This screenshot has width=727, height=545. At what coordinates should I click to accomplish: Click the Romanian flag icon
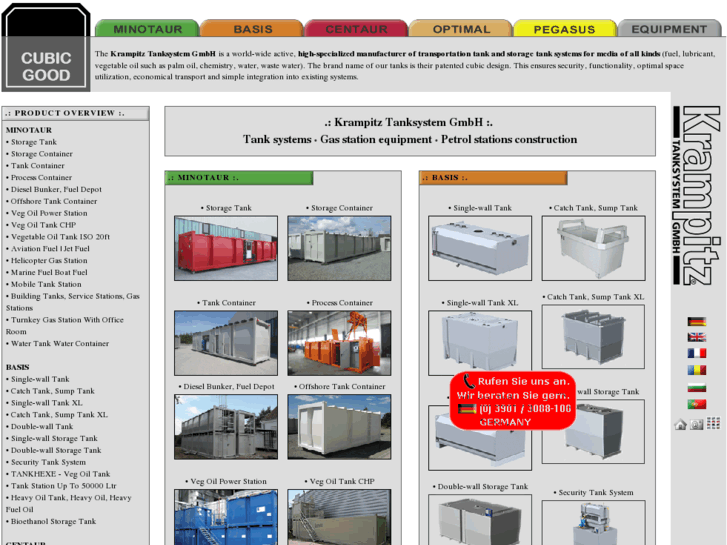click(696, 370)
